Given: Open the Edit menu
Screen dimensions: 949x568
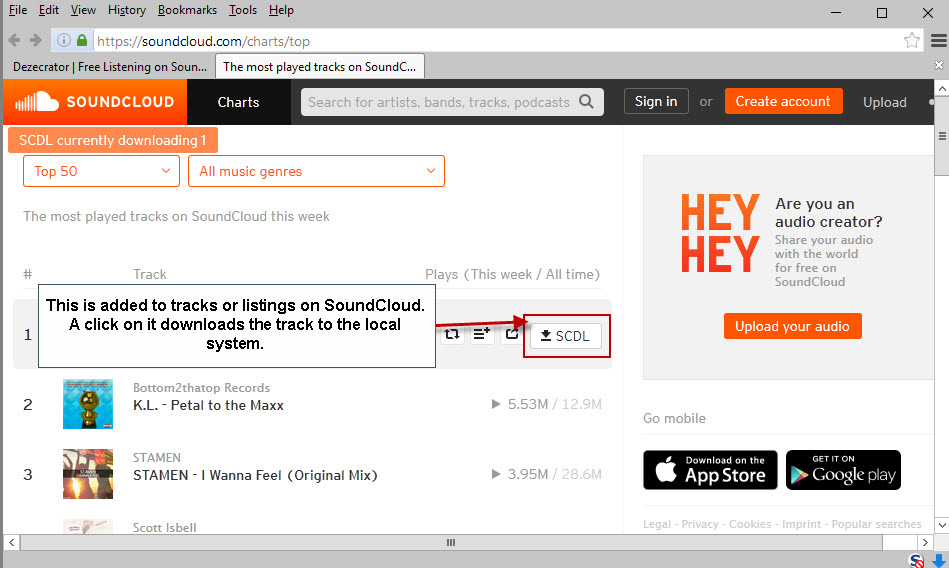Looking at the screenshot, I should click(x=48, y=10).
